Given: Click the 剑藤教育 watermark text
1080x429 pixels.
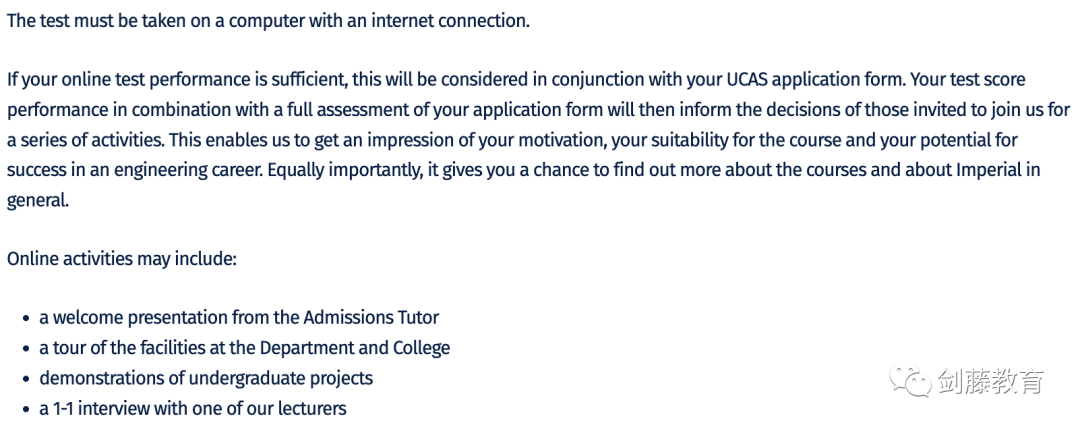Looking at the screenshot, I should (990, 381).
